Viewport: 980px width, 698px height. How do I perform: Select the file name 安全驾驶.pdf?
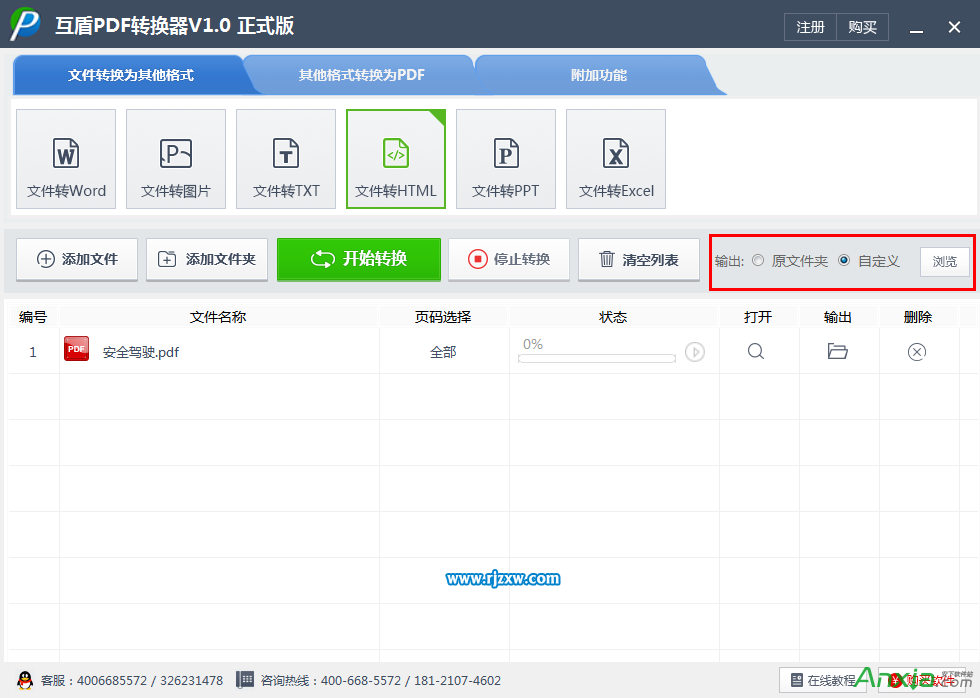(x=141, y=352)
